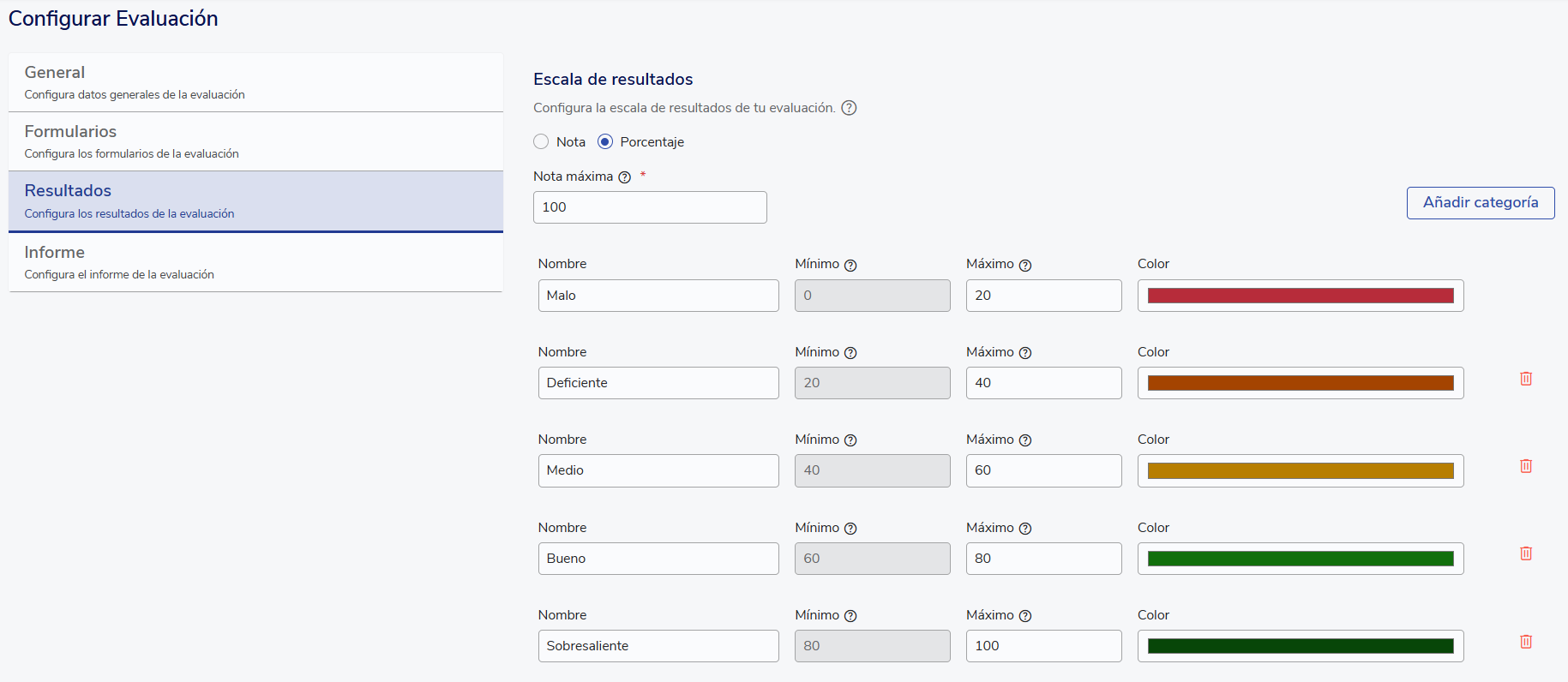Go to the Informe section
Viewport: 1568px width, 682px height.
[255, 262]
